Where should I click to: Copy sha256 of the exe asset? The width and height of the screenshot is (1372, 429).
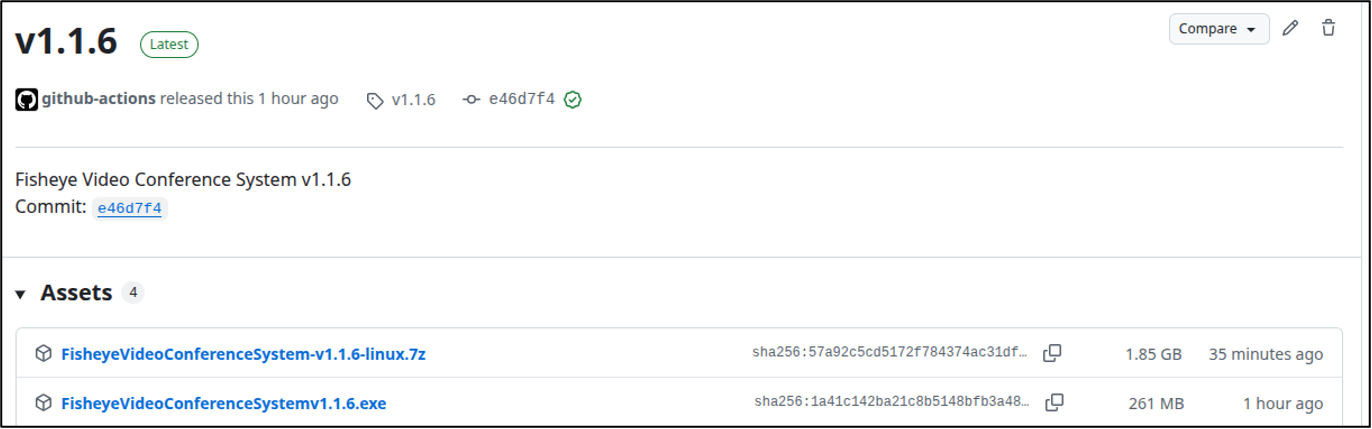1054,403
